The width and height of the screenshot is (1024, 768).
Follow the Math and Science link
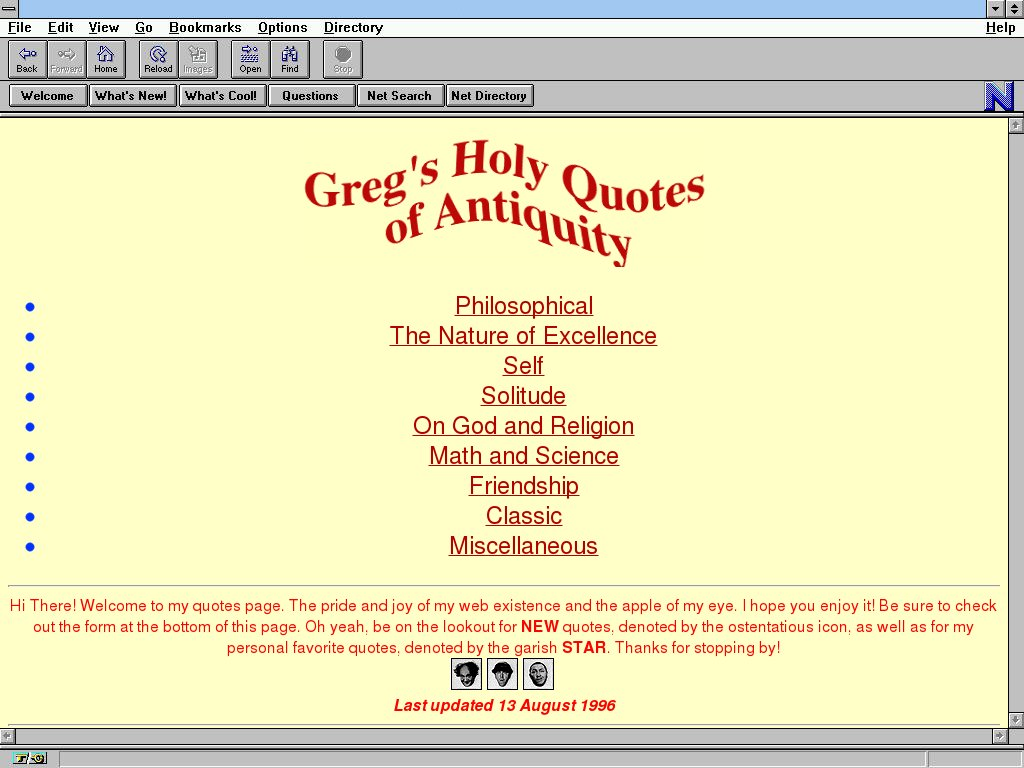[523, 456]
